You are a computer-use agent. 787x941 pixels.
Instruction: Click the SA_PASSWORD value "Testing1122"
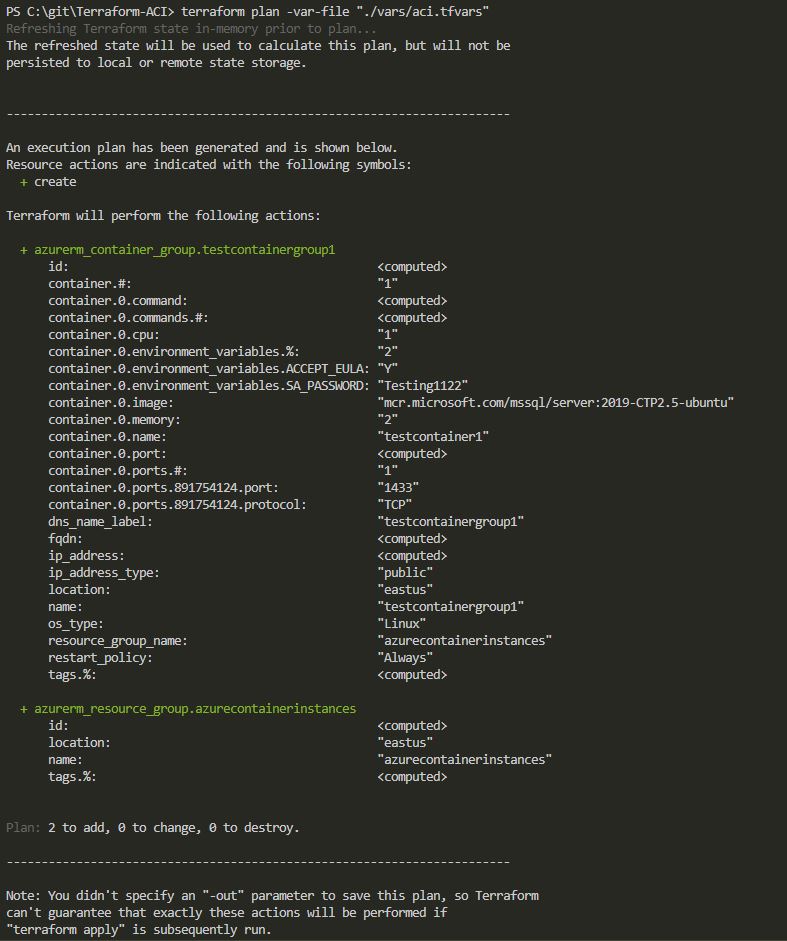coord(423,386)
